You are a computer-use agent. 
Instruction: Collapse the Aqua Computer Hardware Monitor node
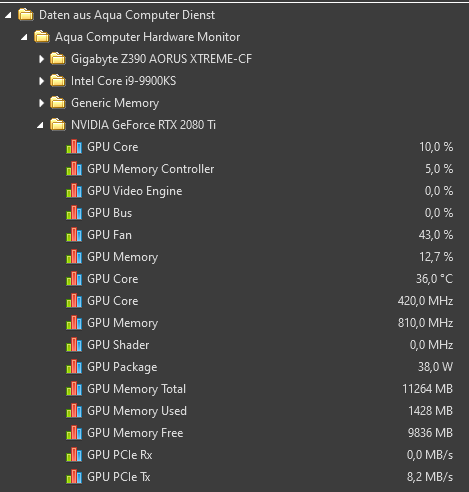(x=24, y=37)
